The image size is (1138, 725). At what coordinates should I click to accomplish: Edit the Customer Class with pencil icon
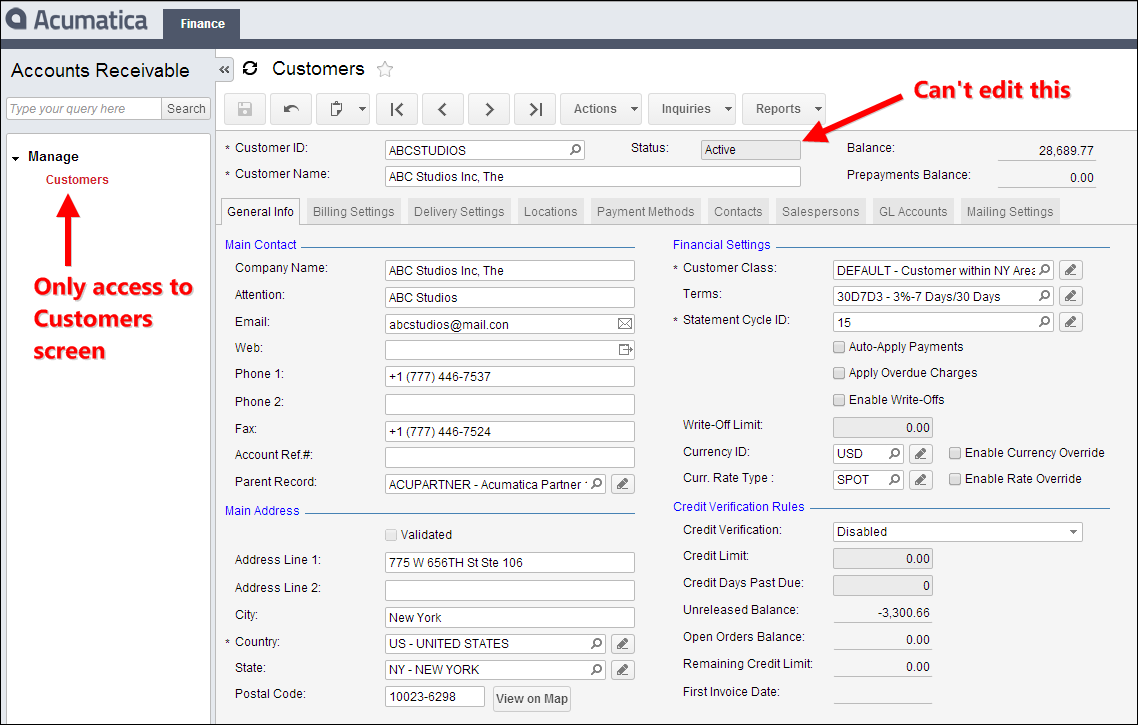coord(1070,270)
